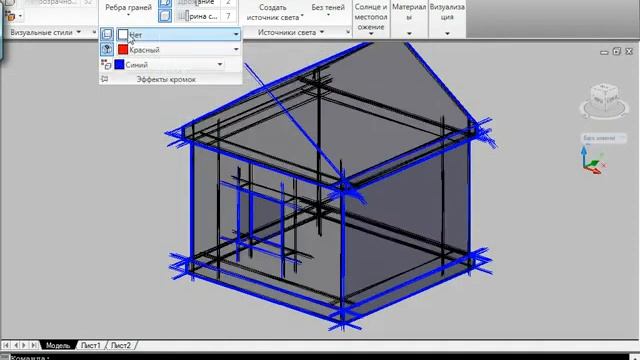The image size is (640, 360).
Task: Click the blue color swatch
Action: [x=119, y=64]
